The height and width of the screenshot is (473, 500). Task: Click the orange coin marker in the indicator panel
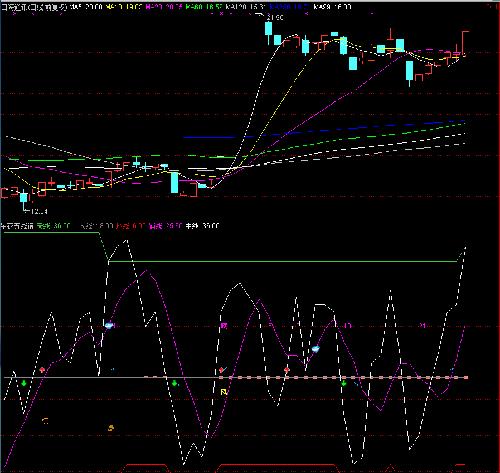coord(111,428)
